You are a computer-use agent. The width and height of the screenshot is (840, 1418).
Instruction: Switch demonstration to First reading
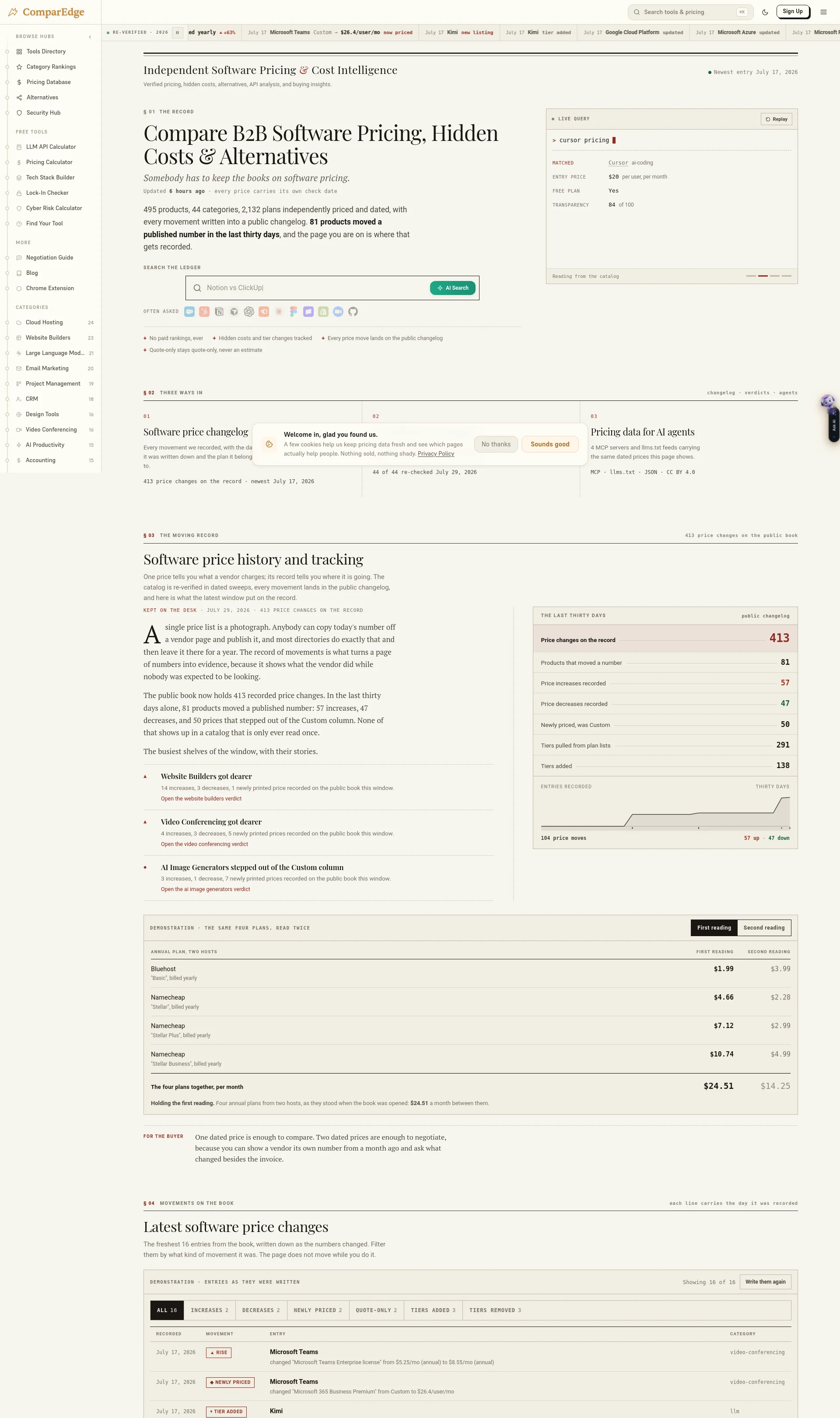coord(714,927)
